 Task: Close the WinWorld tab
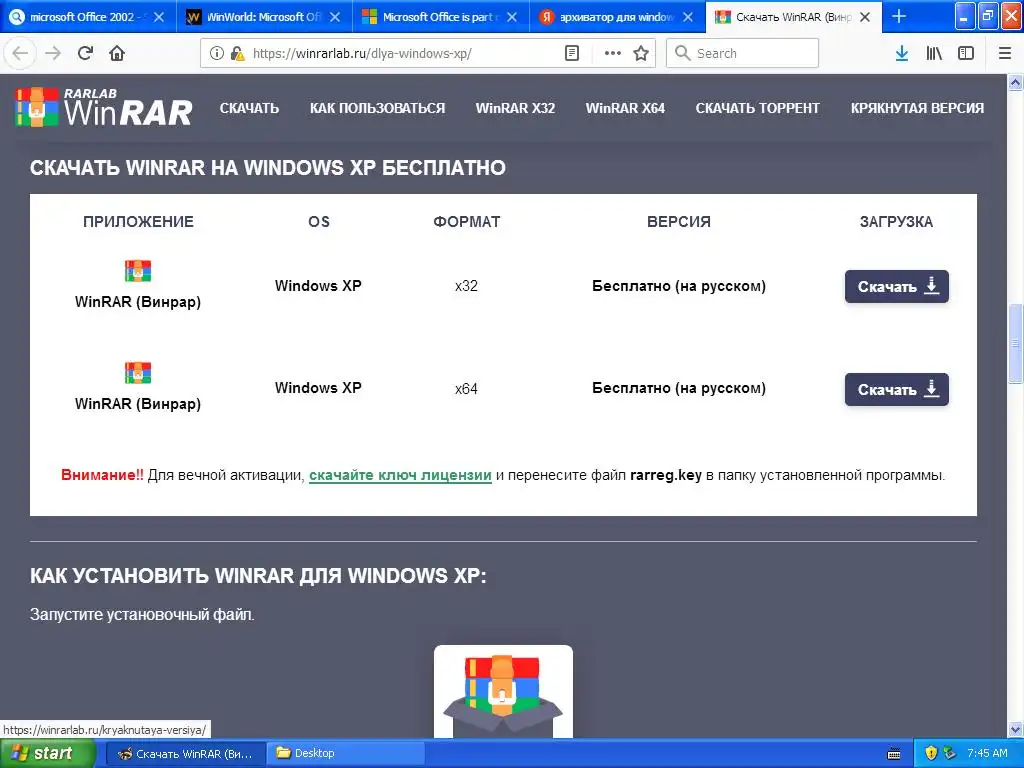(335, 17)
